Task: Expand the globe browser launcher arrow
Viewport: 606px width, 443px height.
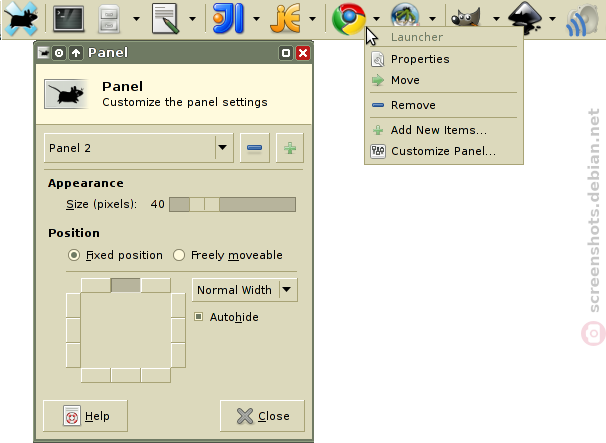Action: pyautogui.click(x=432, y=18)
